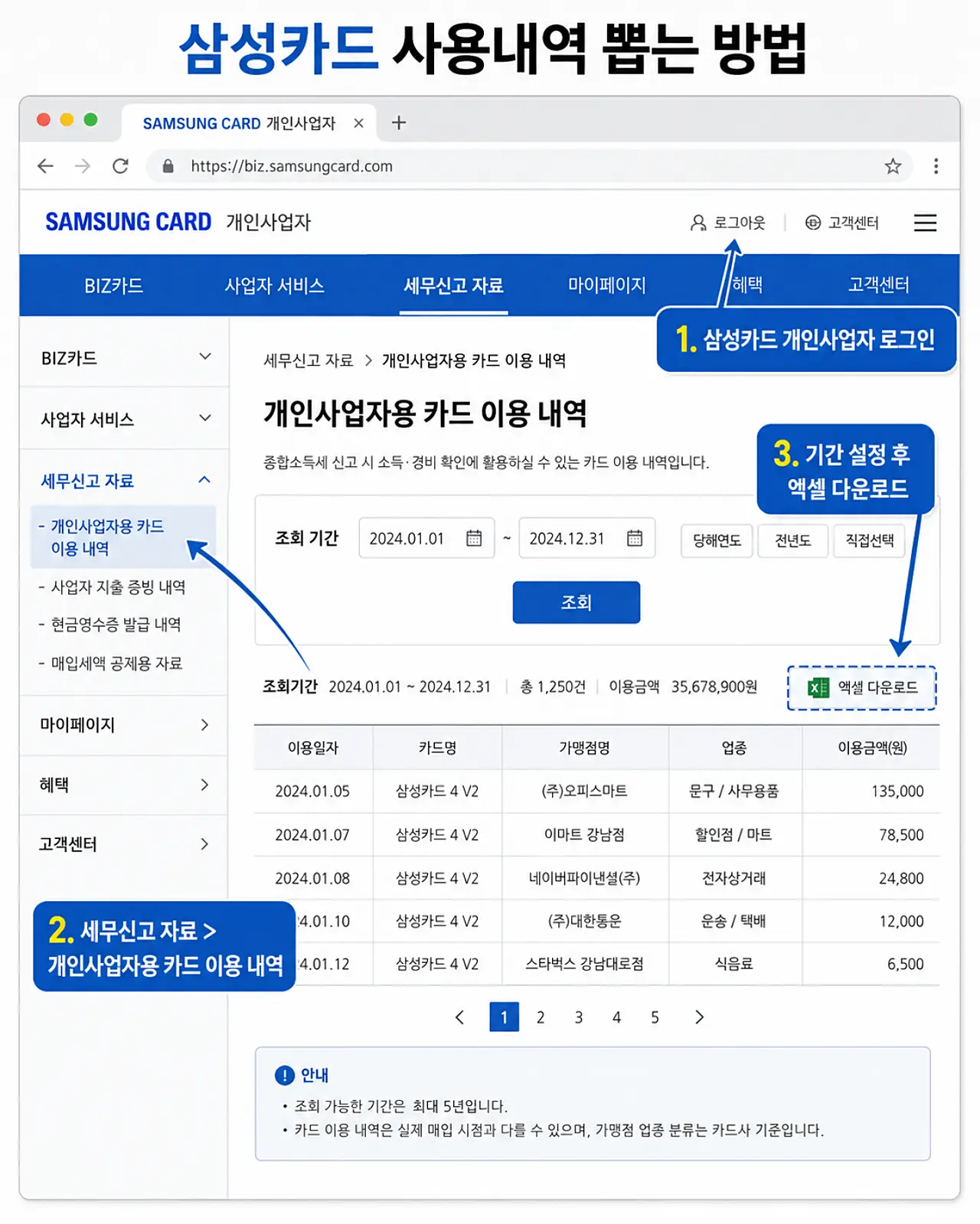Go to page 4 in pagination

click(x=616, y=1017)
